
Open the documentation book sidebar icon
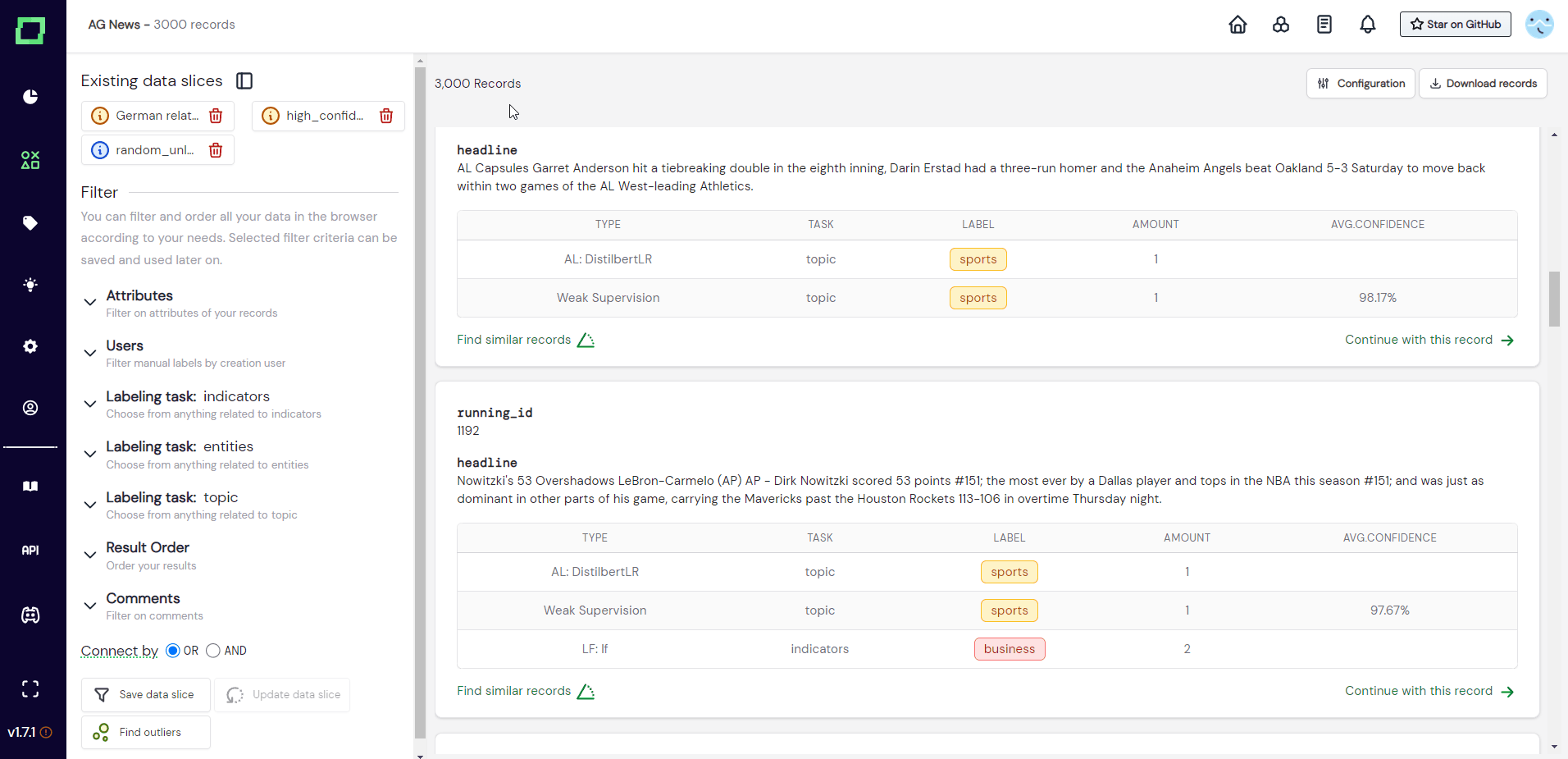pyautogui.click(x=30, y=486)
